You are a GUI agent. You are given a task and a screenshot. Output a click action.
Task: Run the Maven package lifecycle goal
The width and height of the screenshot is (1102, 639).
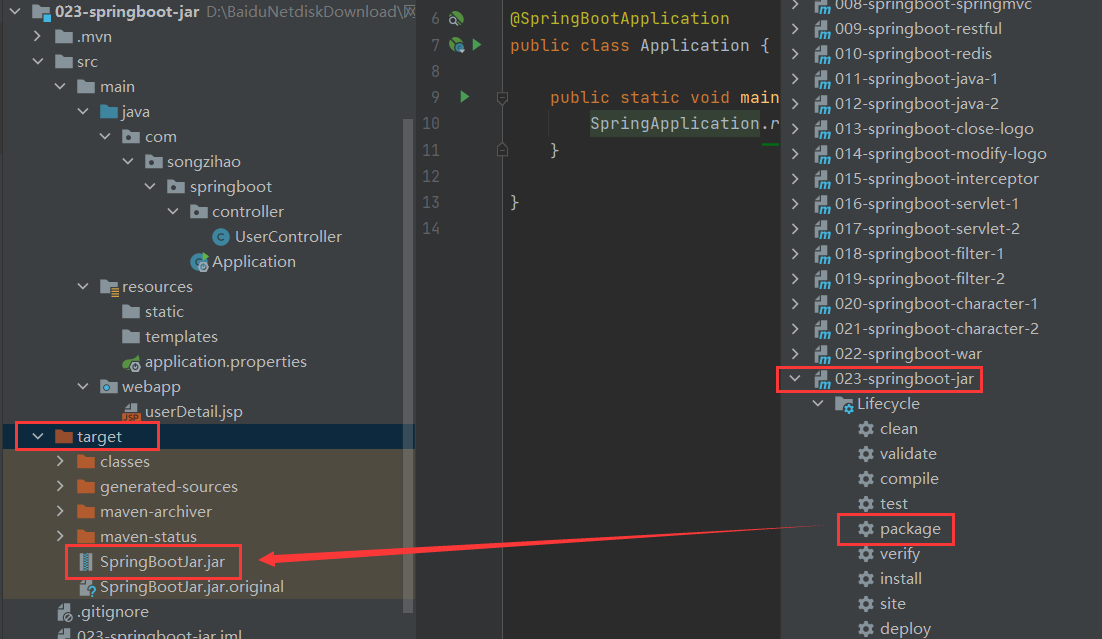[x=909, y=529]
